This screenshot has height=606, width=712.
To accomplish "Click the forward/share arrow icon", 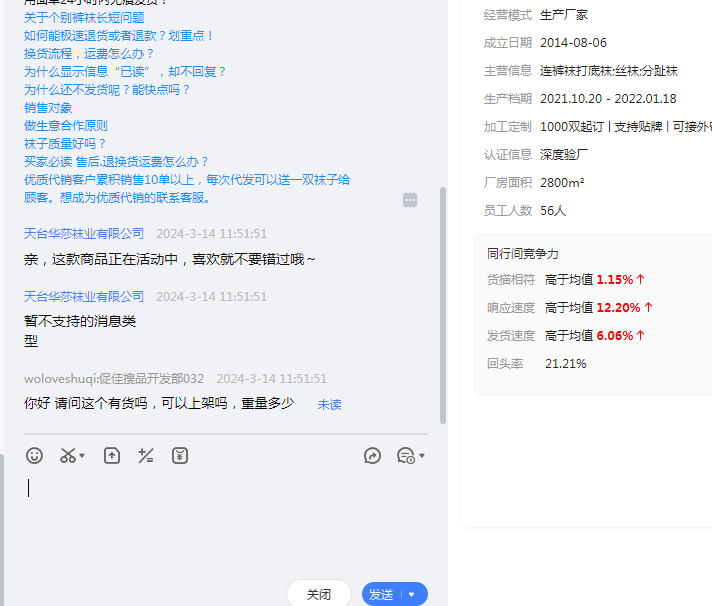I will coord(372,456).
